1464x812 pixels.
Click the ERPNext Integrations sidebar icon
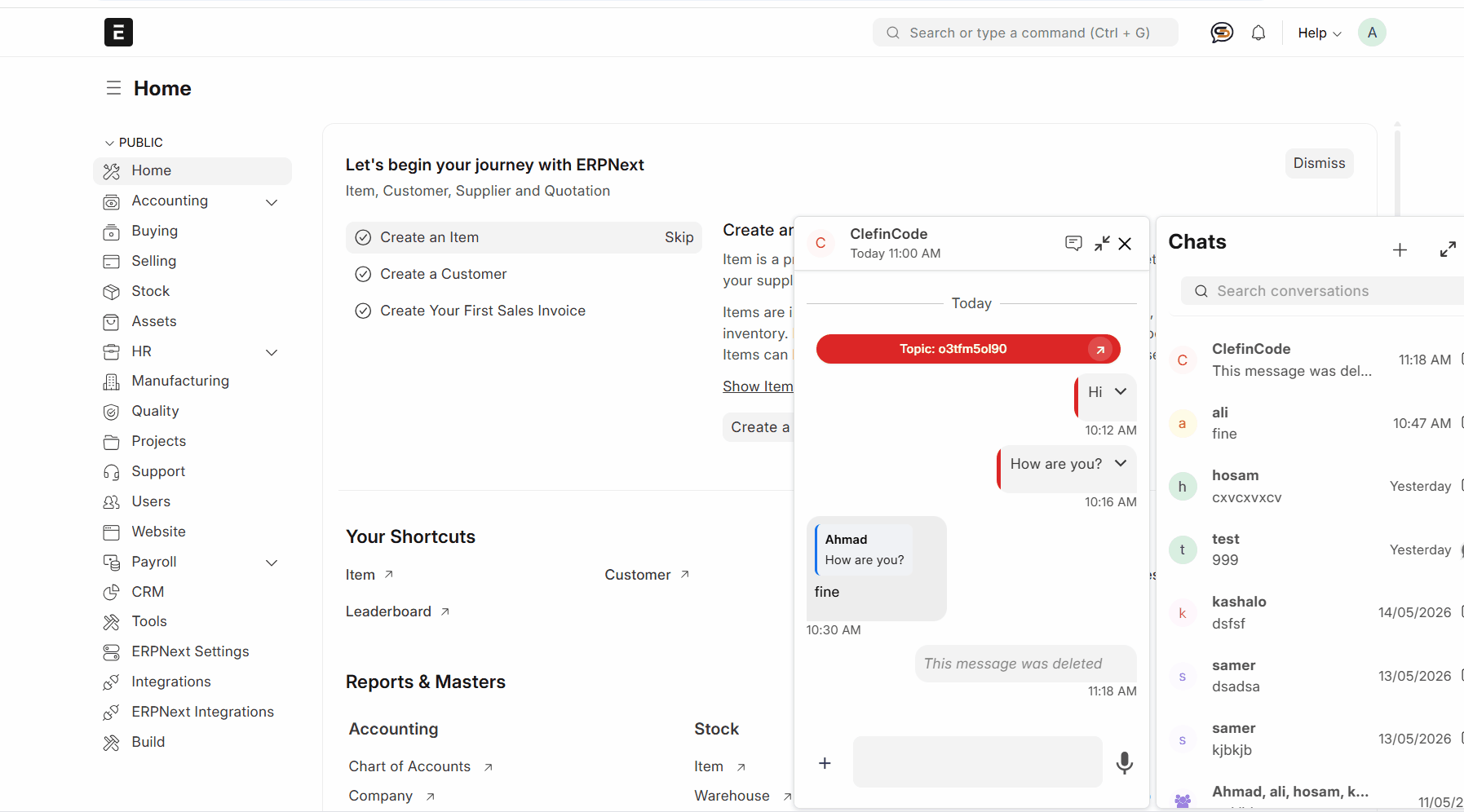tap(112, 713)
